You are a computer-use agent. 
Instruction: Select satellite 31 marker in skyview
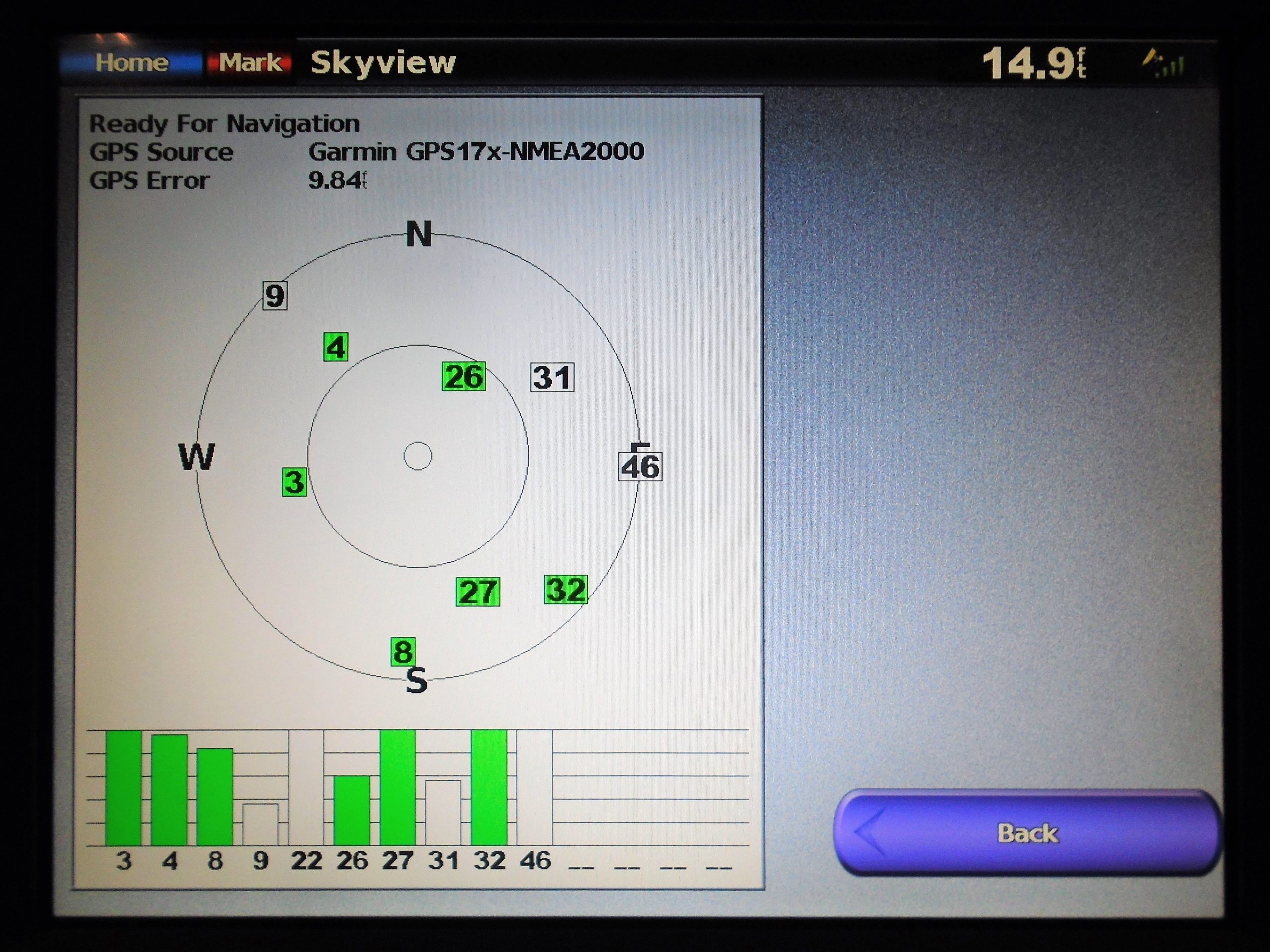552,378
